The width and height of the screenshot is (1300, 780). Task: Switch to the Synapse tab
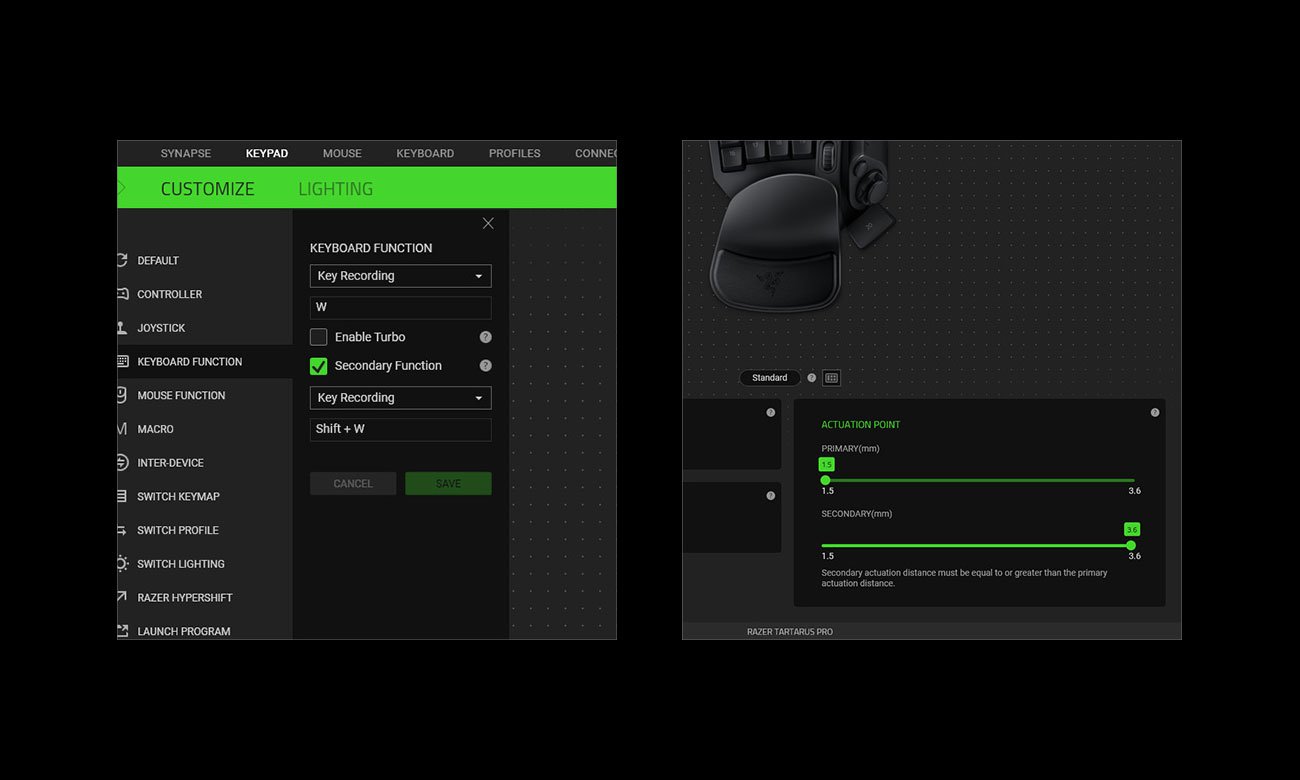click(186, 153)
